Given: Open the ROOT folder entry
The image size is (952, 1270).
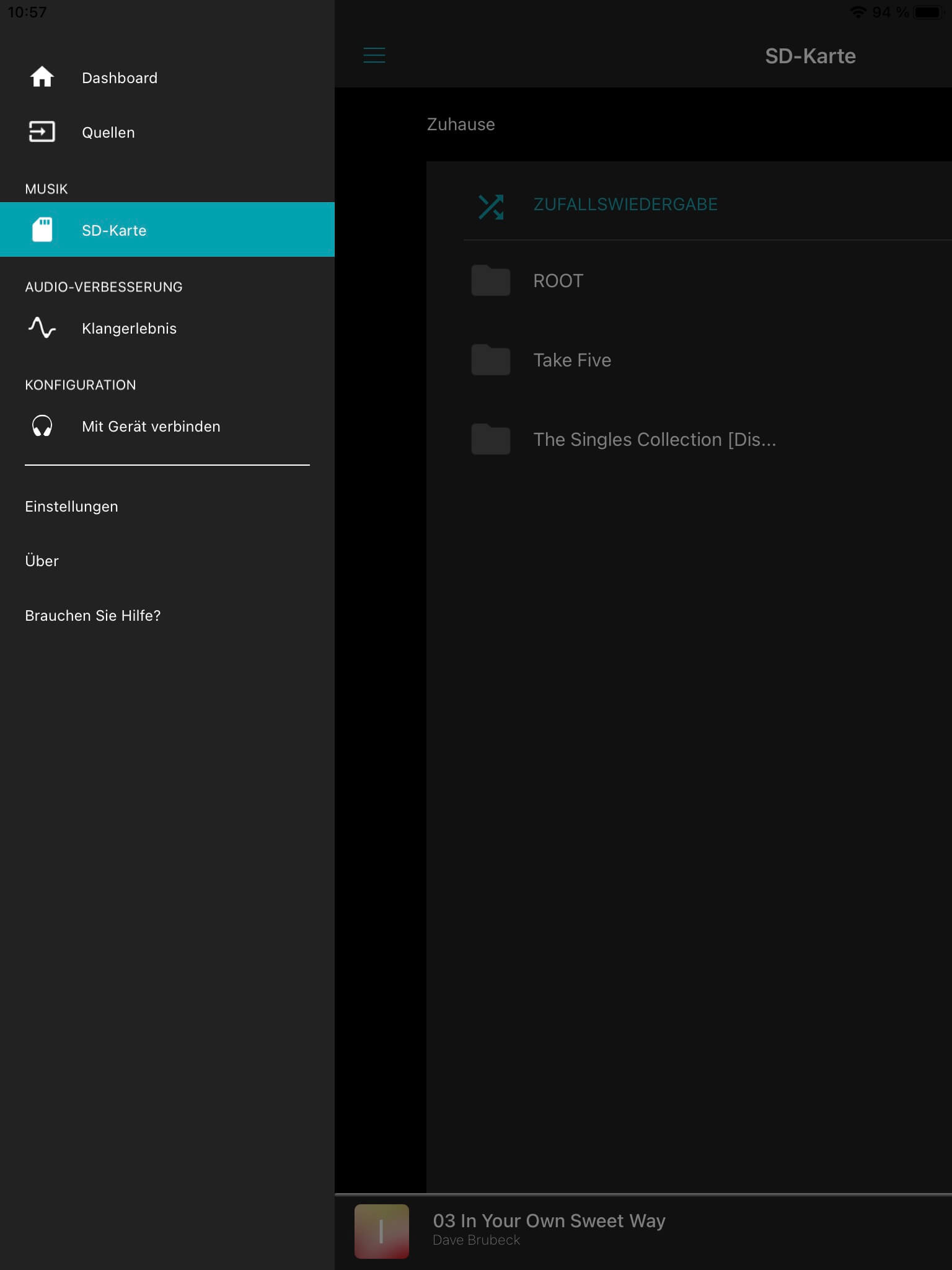Looking at the screenshot, I should pyautogui.click(x=558, y=281).
